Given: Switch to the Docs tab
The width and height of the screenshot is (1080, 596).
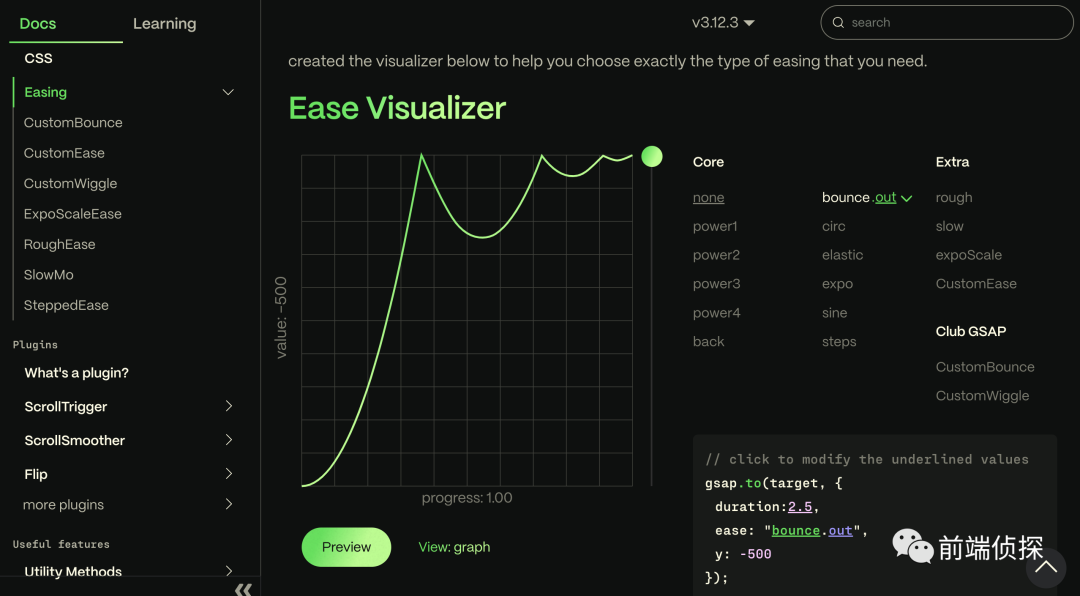Looking at the screenshot, I should pos(38,23).
